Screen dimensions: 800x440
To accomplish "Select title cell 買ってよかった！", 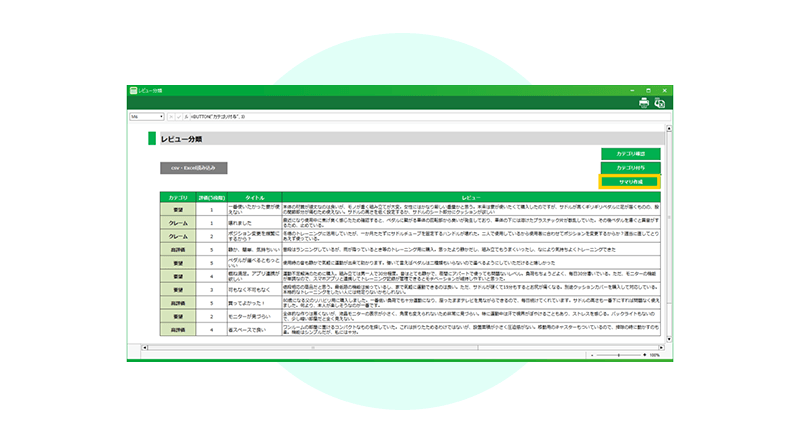I will 255,303.
